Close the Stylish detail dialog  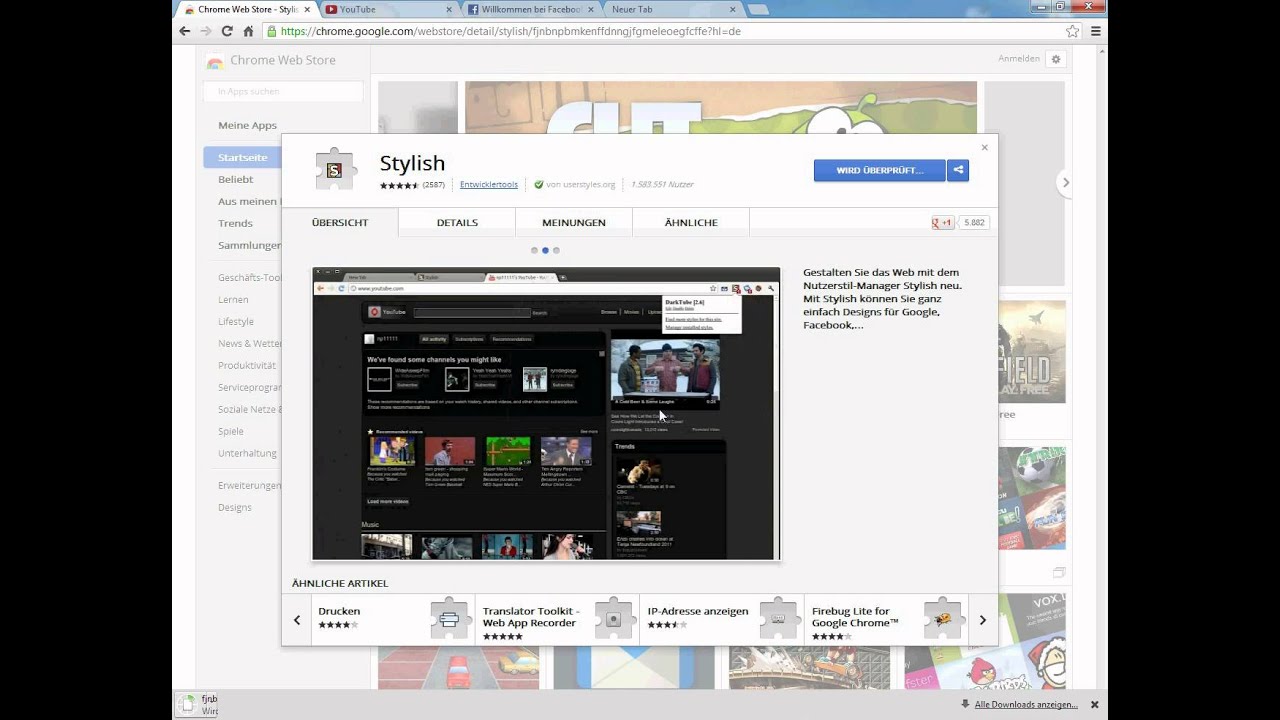point(984,147)
